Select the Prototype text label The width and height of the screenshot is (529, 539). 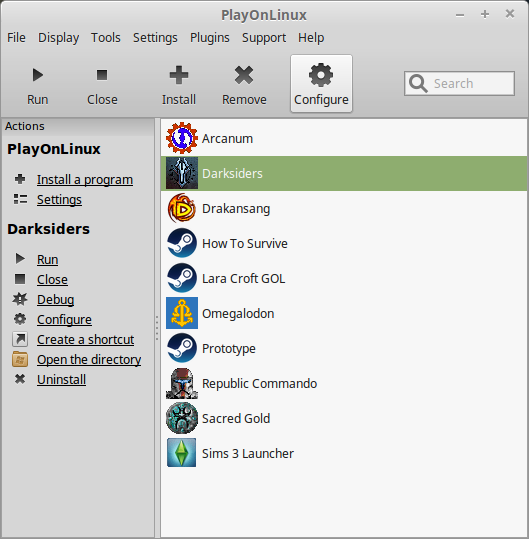[229, 349]
